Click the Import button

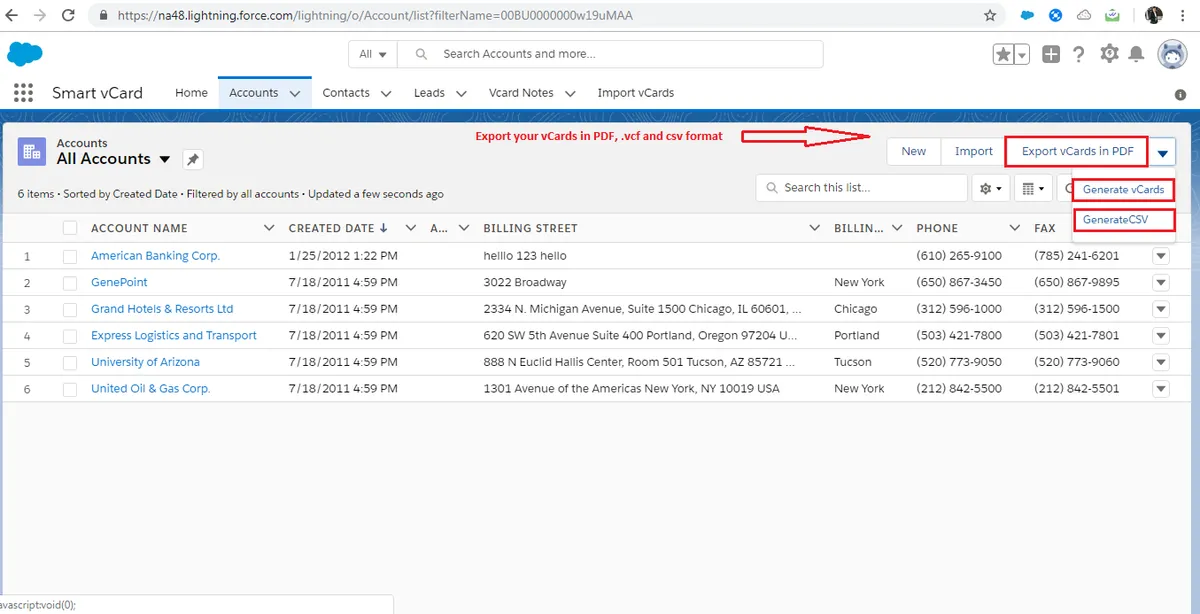point(973,152)
